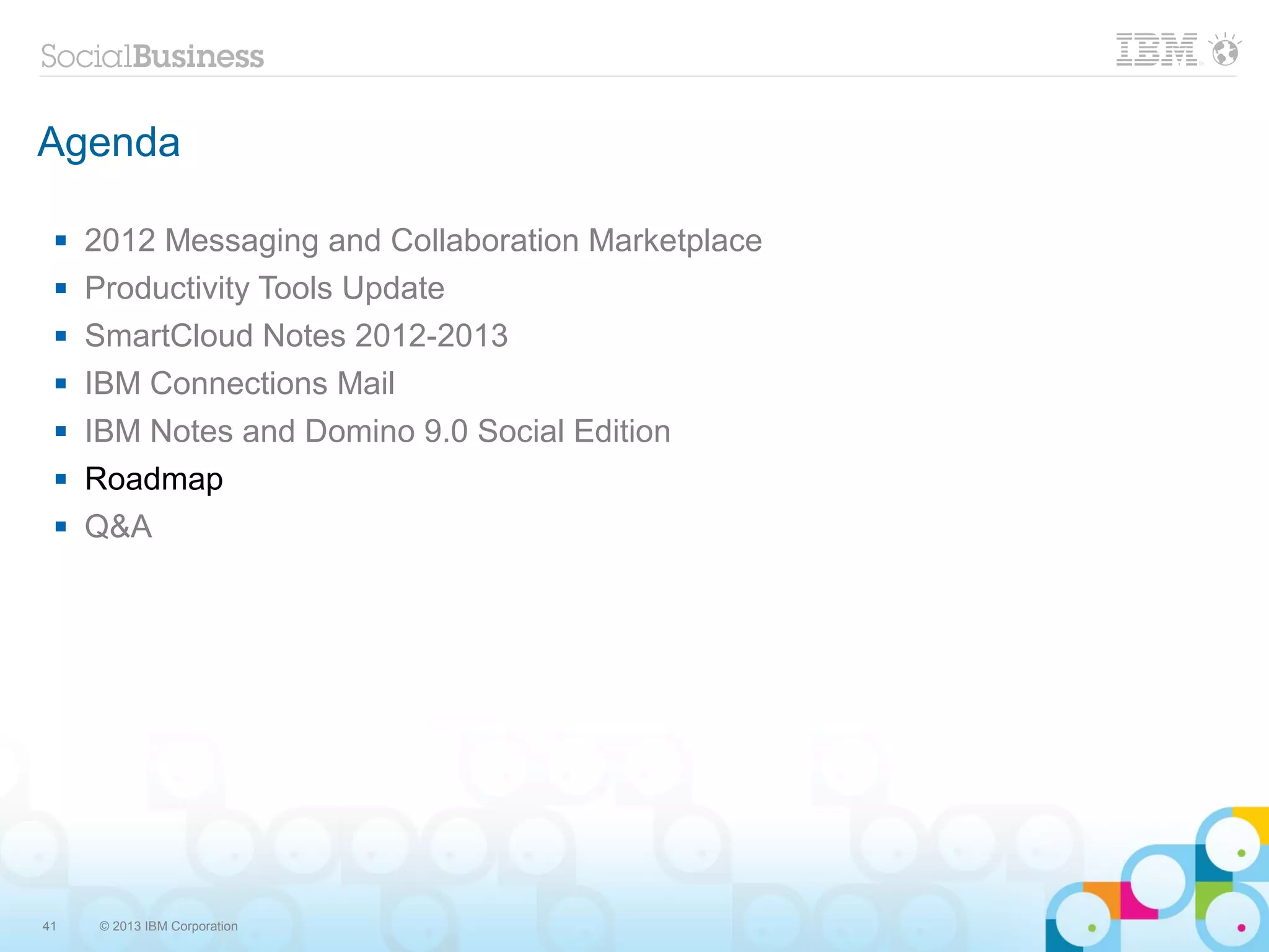Click the SocialBusiness wordmark
Image resolution: width=1269 pixels, height=952 pixels.
coord(152,56)
